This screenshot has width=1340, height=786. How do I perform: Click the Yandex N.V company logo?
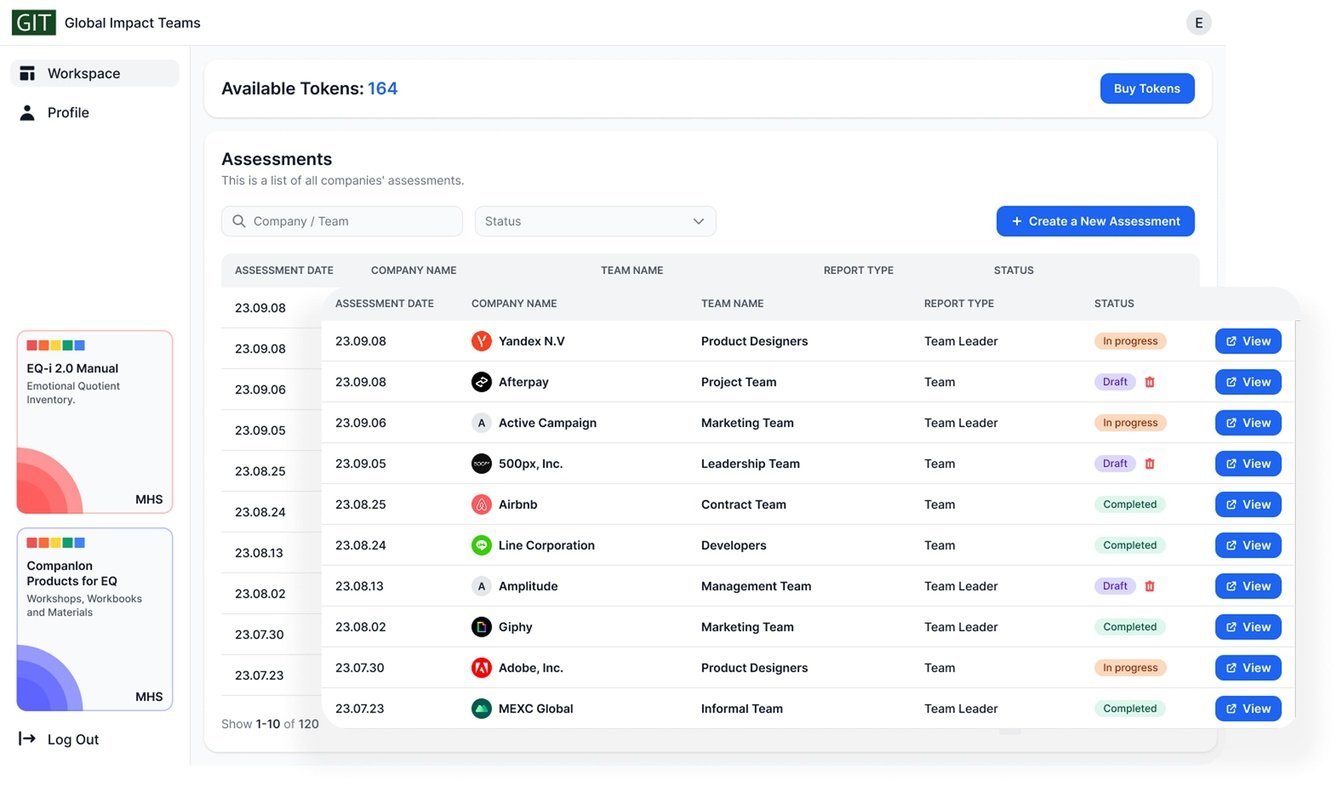(481, 341)
